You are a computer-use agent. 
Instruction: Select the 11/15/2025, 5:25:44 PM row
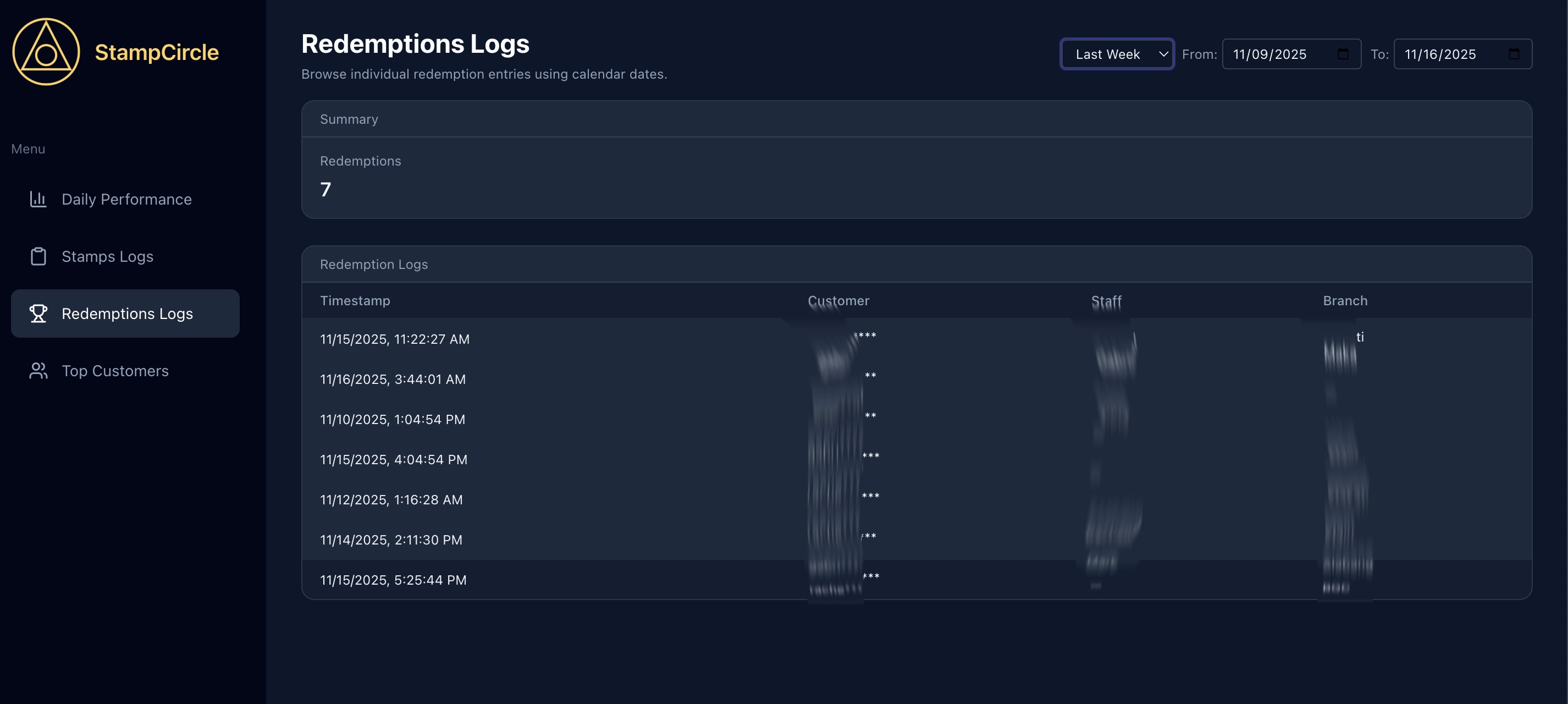pos(393,580)
